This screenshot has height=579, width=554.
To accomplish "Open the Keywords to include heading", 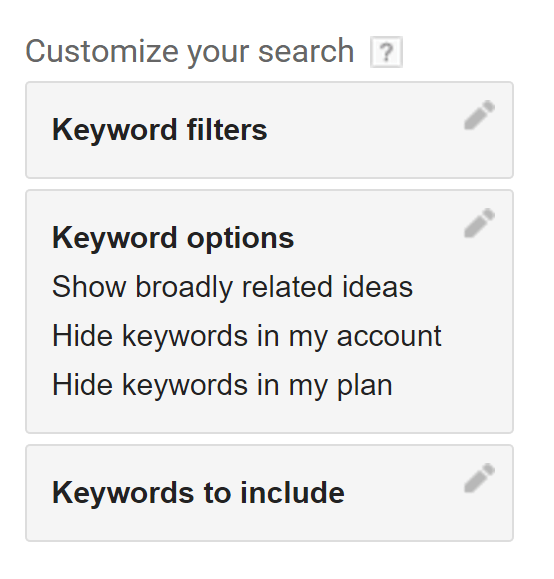I will [198, 493].
